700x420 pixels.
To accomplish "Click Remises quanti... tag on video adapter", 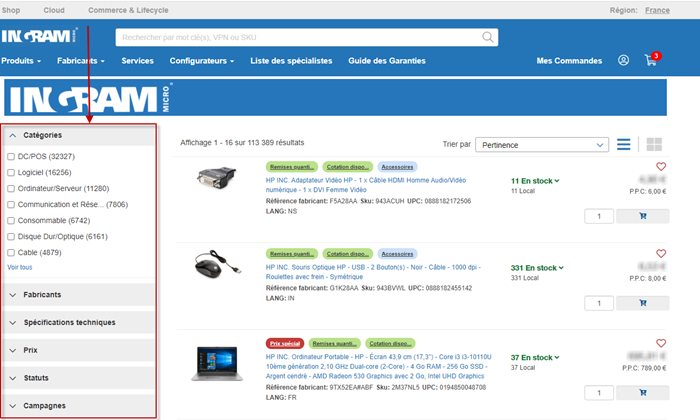I will tap(292, 166).
